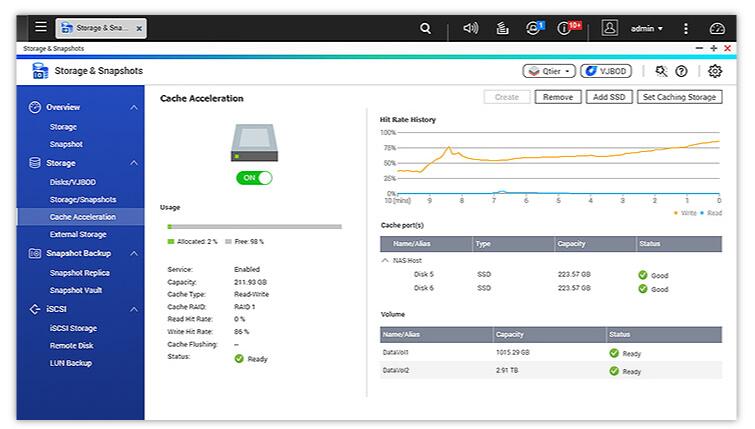Open the settings gear icon
Screen dimensions: 755x429
point(715,71)
